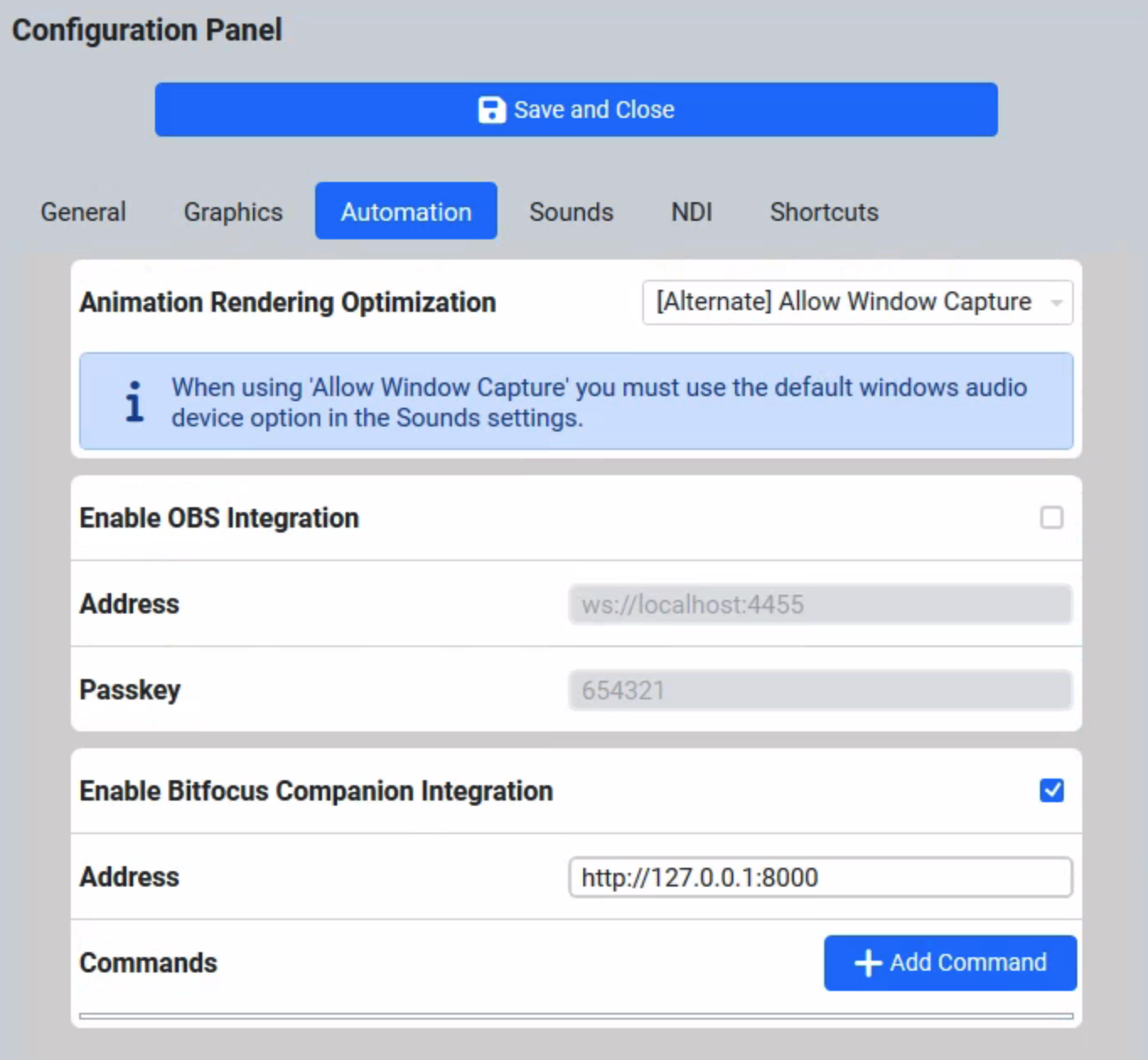Click the Bitfocus Companion Address field
The height and width of the screenshot is (1060, 1148).
pos(820,877)
